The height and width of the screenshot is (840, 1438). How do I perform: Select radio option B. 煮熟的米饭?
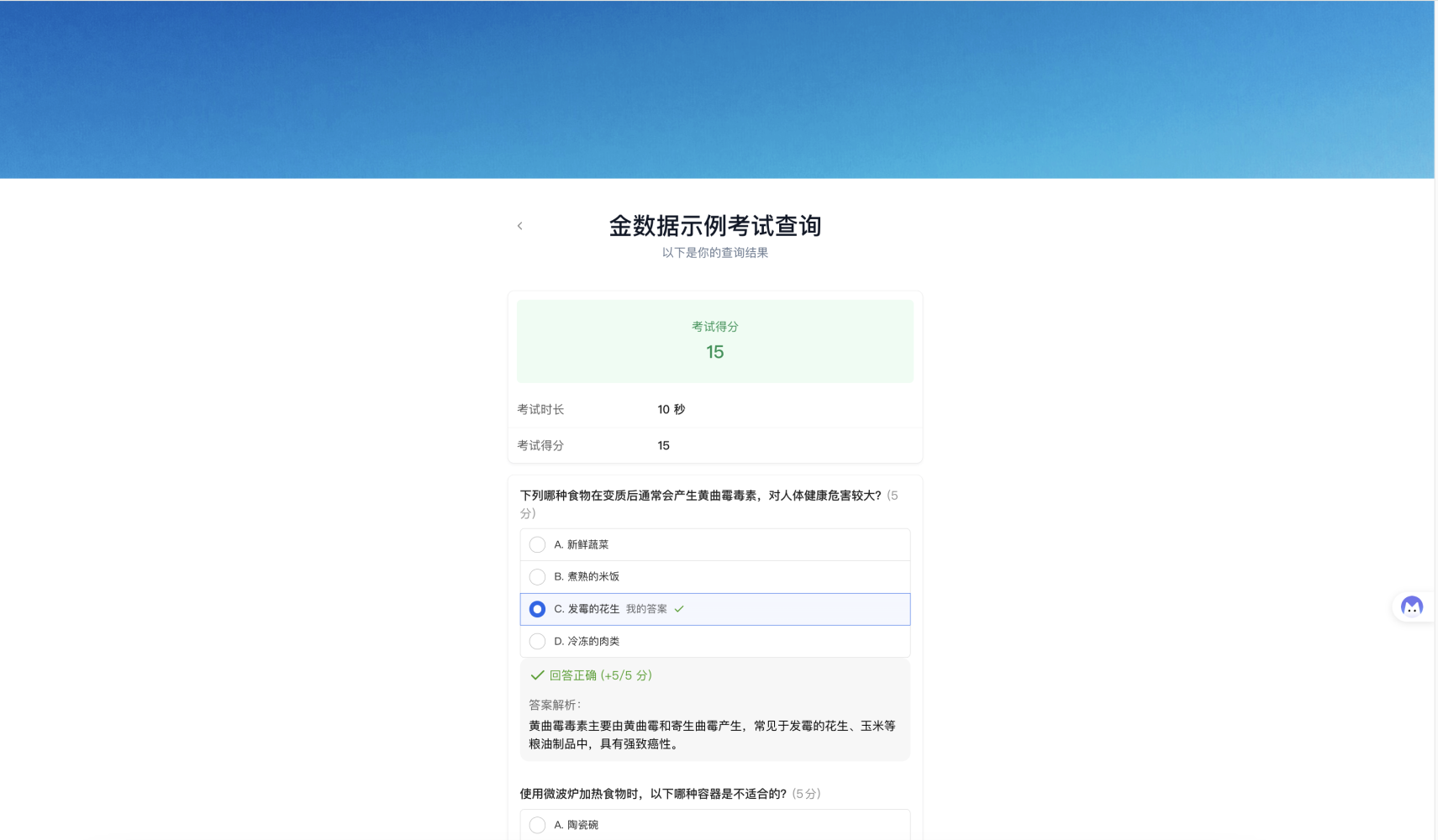[538, 577]
